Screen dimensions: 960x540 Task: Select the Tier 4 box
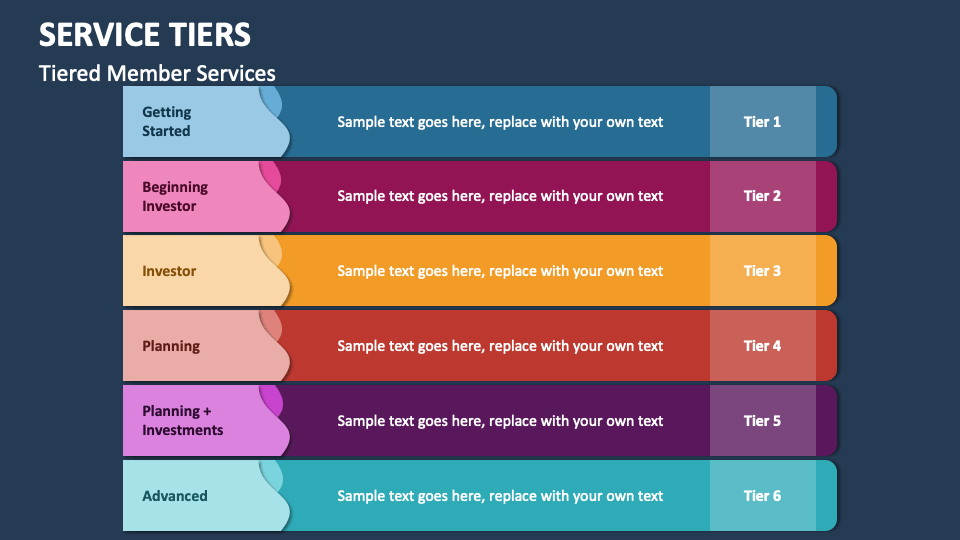pyautogui.click(x=762, y=346)
